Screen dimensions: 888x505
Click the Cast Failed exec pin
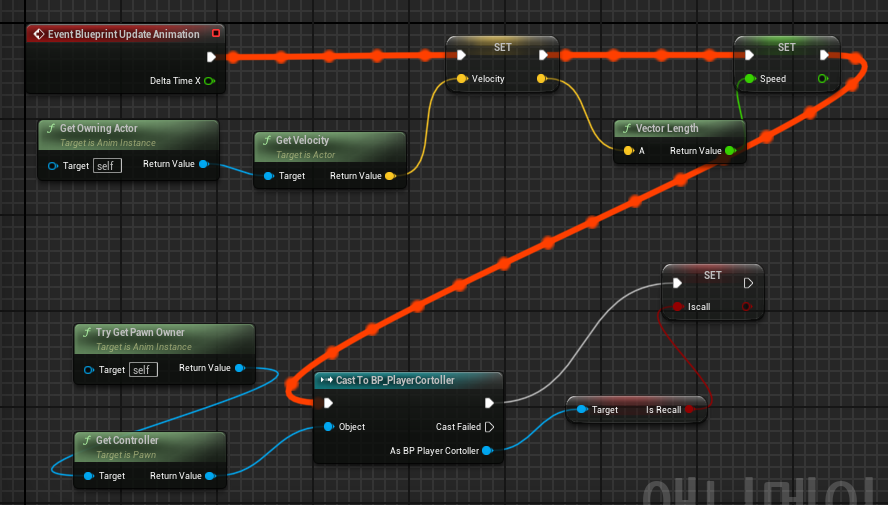489,427
